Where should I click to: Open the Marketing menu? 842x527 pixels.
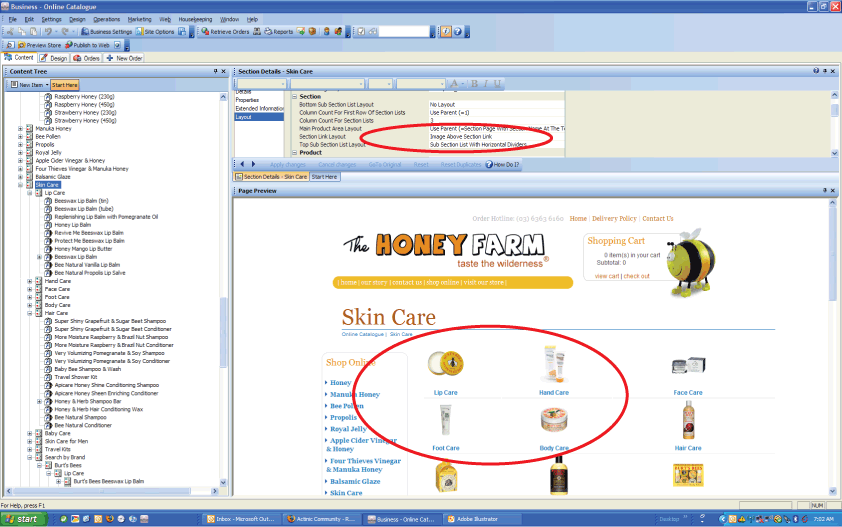click(x=140, y=19)
